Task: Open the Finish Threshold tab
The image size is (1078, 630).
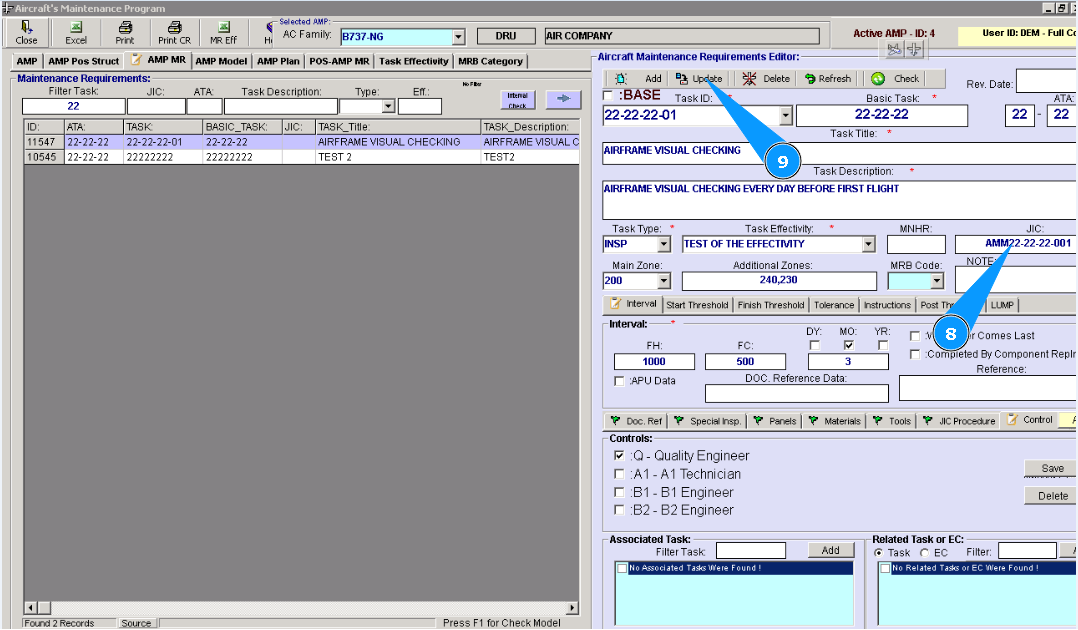Action: click(771, 305)
